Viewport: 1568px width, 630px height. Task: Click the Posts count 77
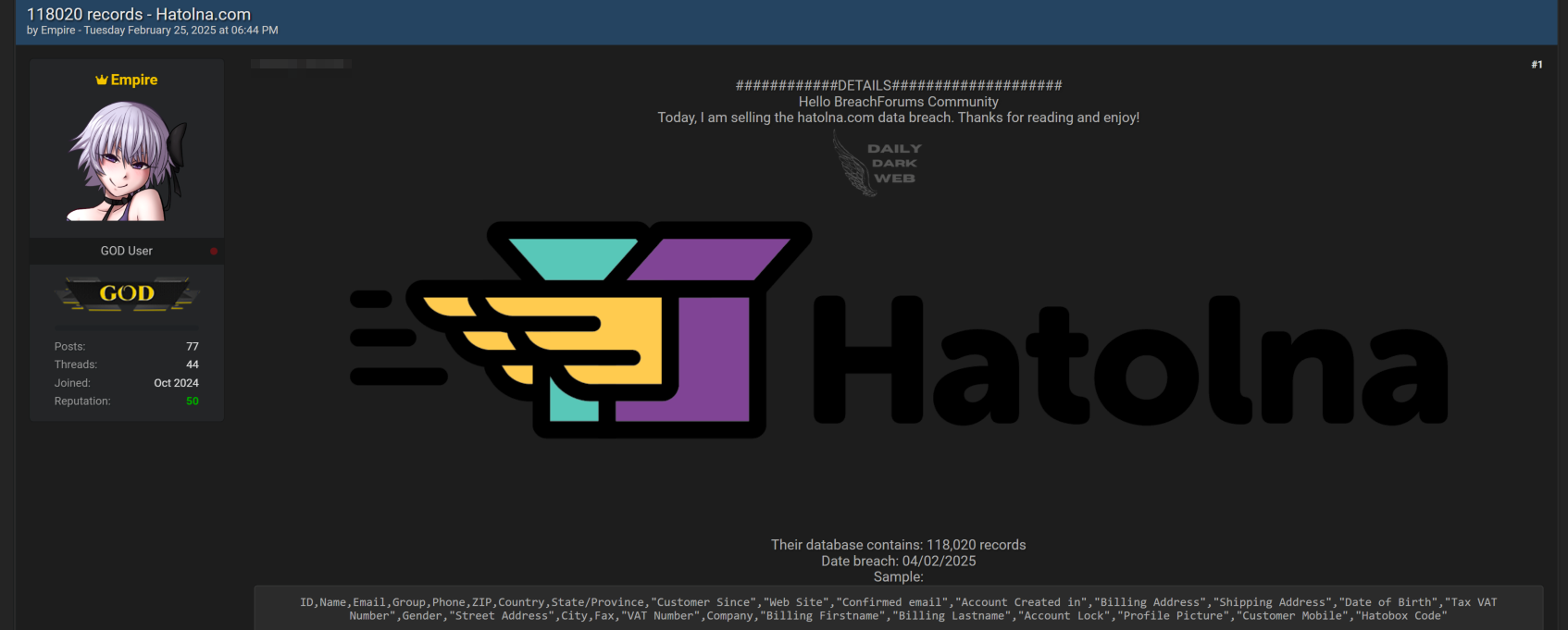point(193,346)
